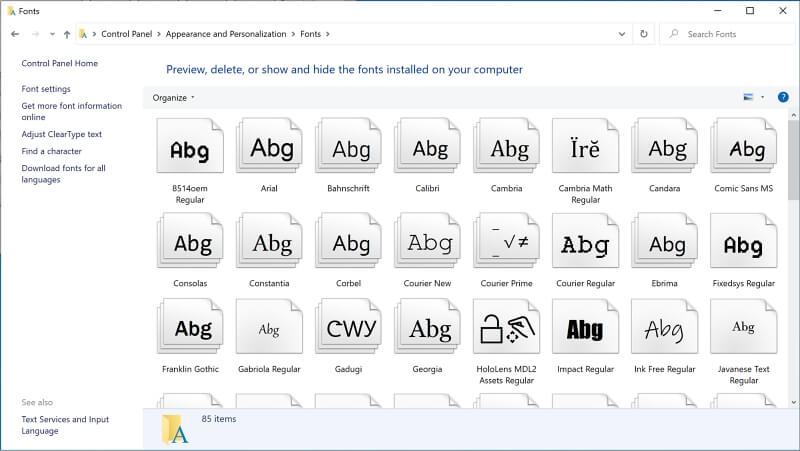Open Text Services and Input Language
The image size is (800, 451).
[65, 424]
